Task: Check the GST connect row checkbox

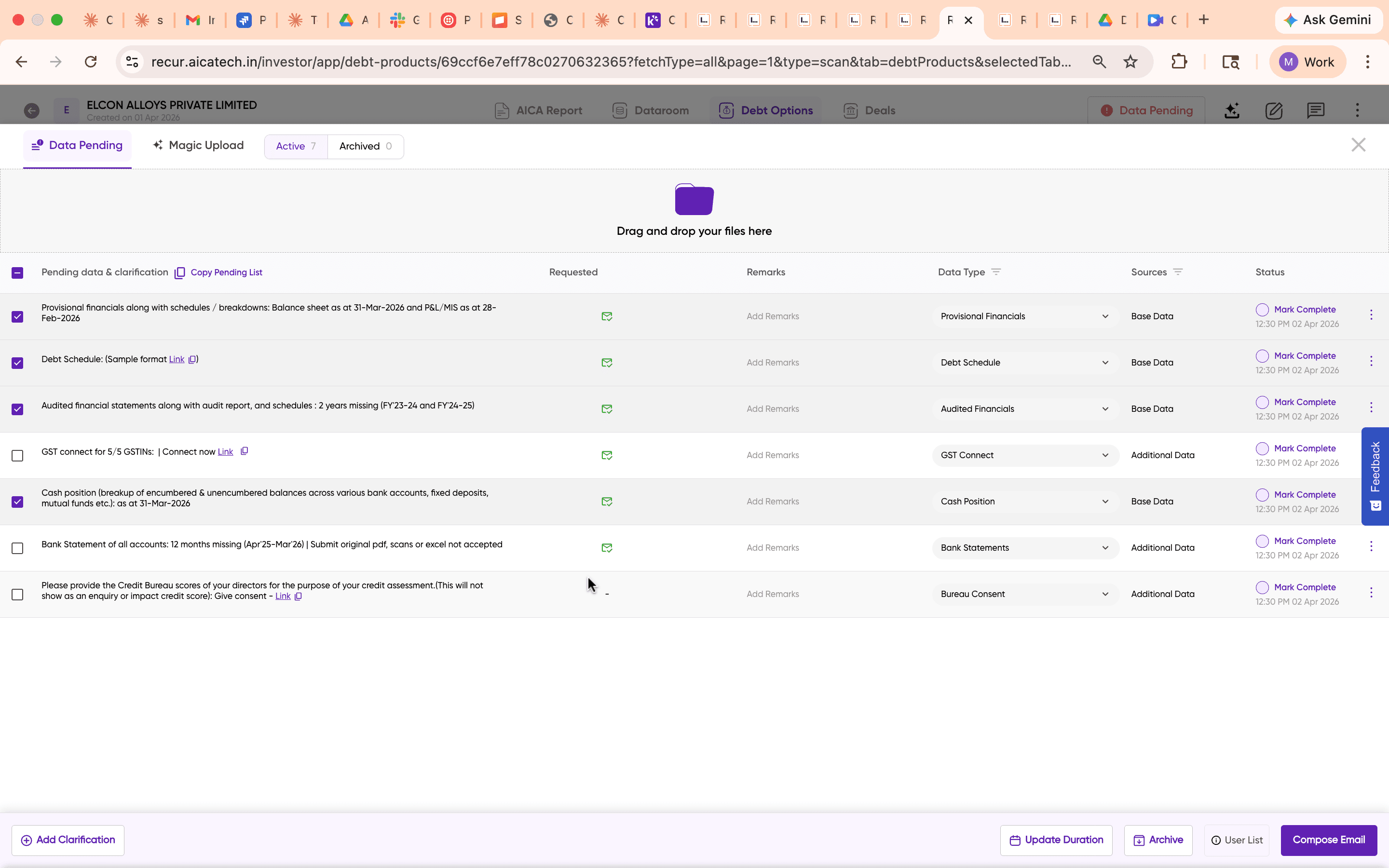Action: coord(18,455)
